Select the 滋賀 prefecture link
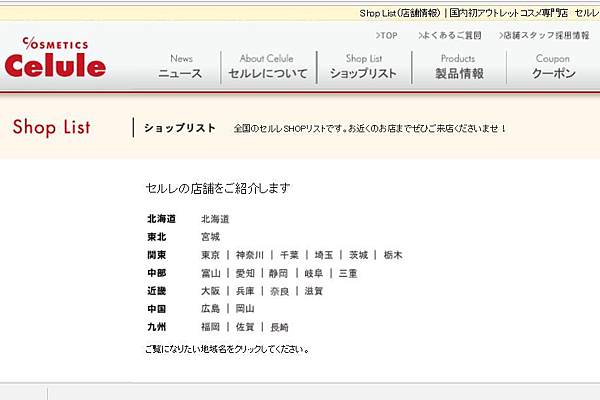600x400 pixels. (314, 291)
